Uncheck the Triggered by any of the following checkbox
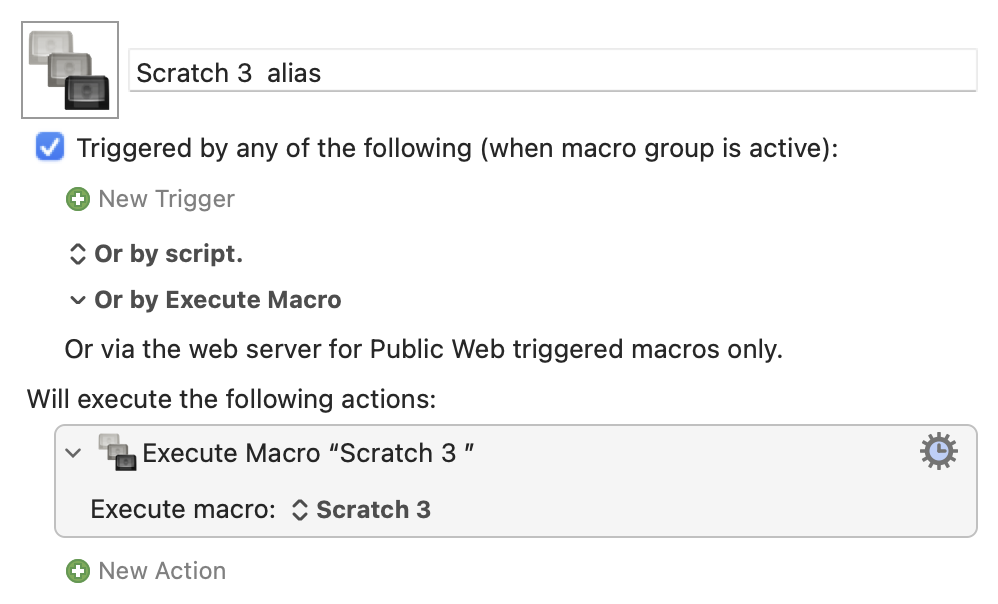 pyautogui.click(x=50, y=147)
